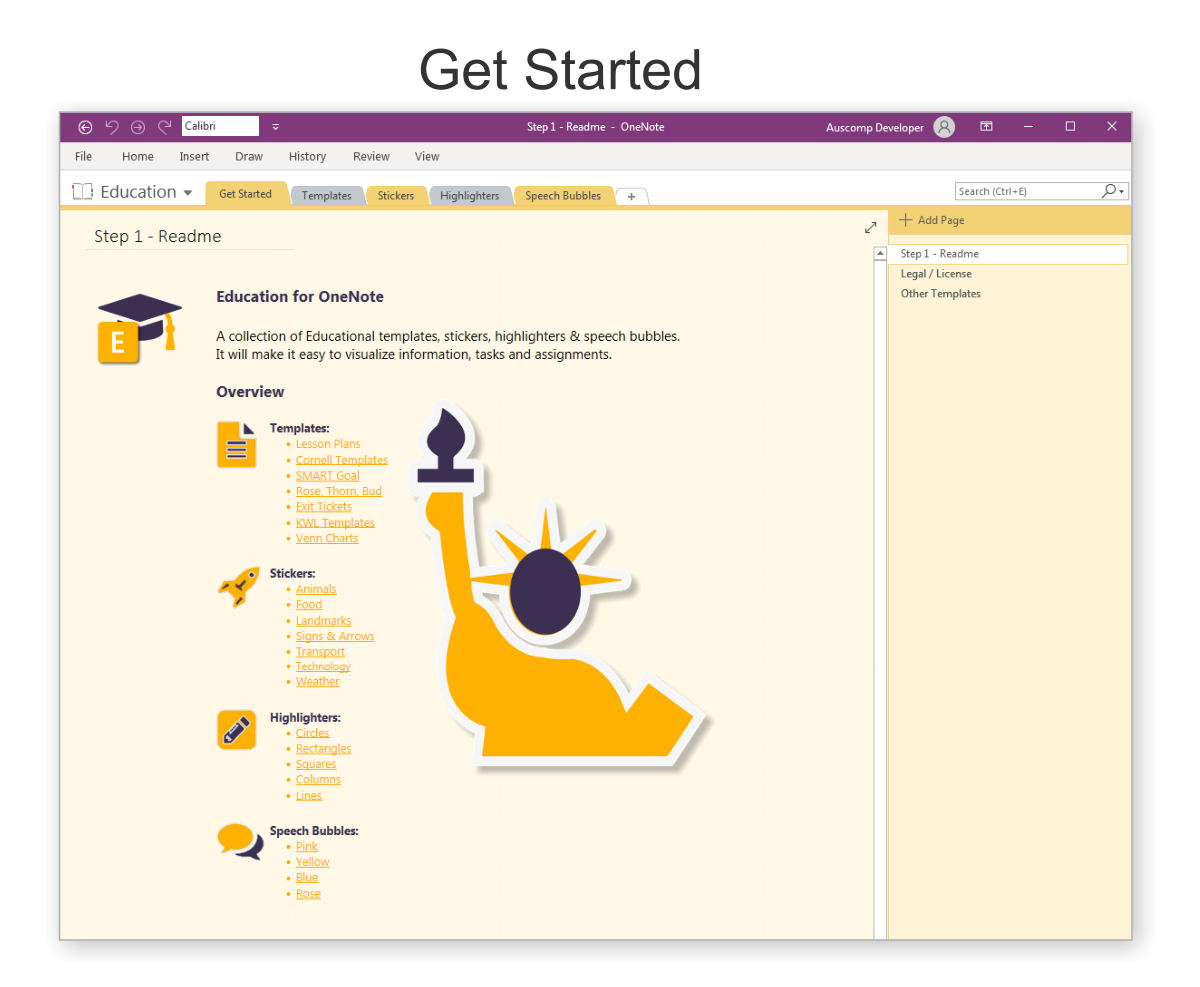The image size is (1200, 987).
Task: Switch to the Speech Bubbles section tab
Action: point(563,196)
